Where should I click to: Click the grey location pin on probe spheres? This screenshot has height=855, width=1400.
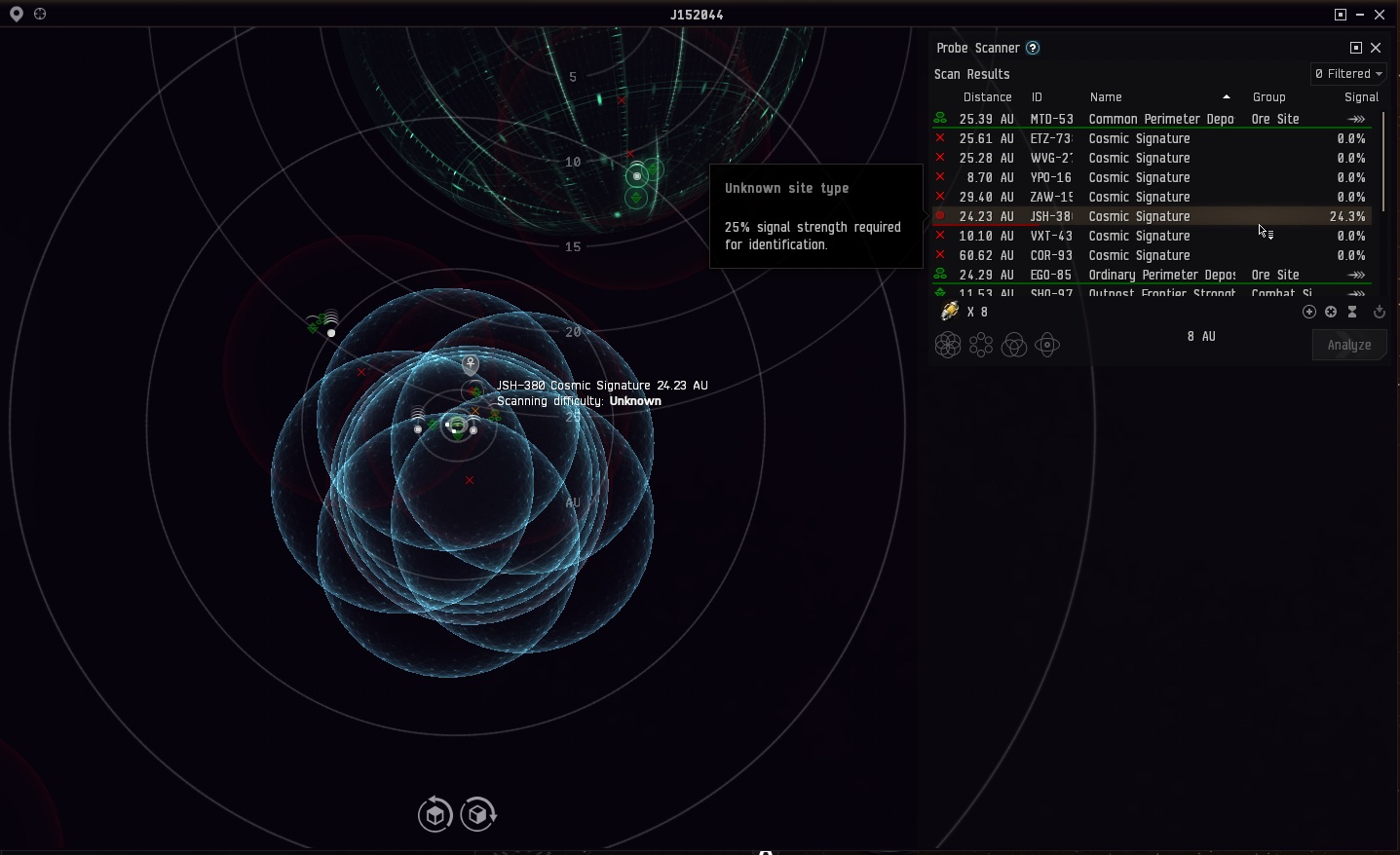471,364
